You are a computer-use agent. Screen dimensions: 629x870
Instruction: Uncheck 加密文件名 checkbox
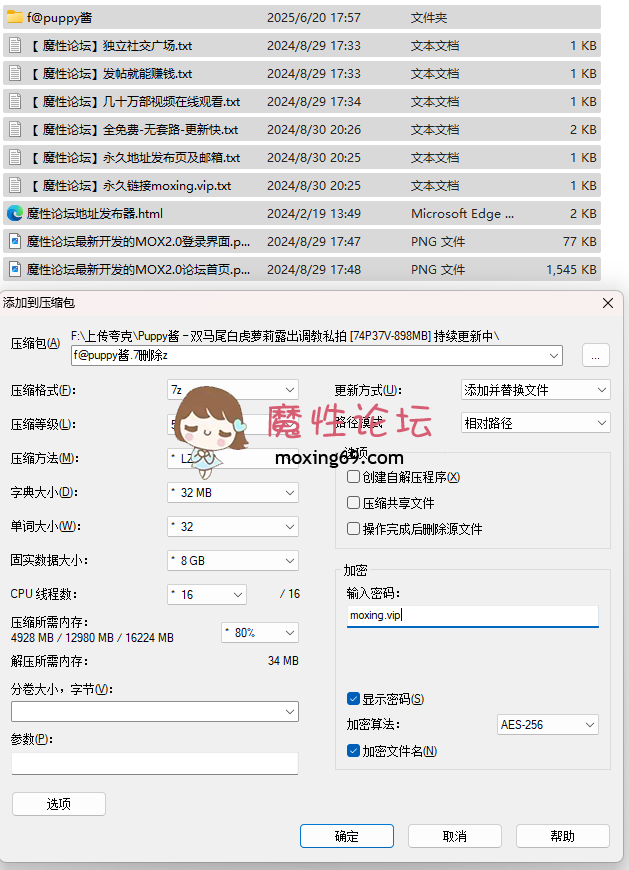[x=353, y=751]
